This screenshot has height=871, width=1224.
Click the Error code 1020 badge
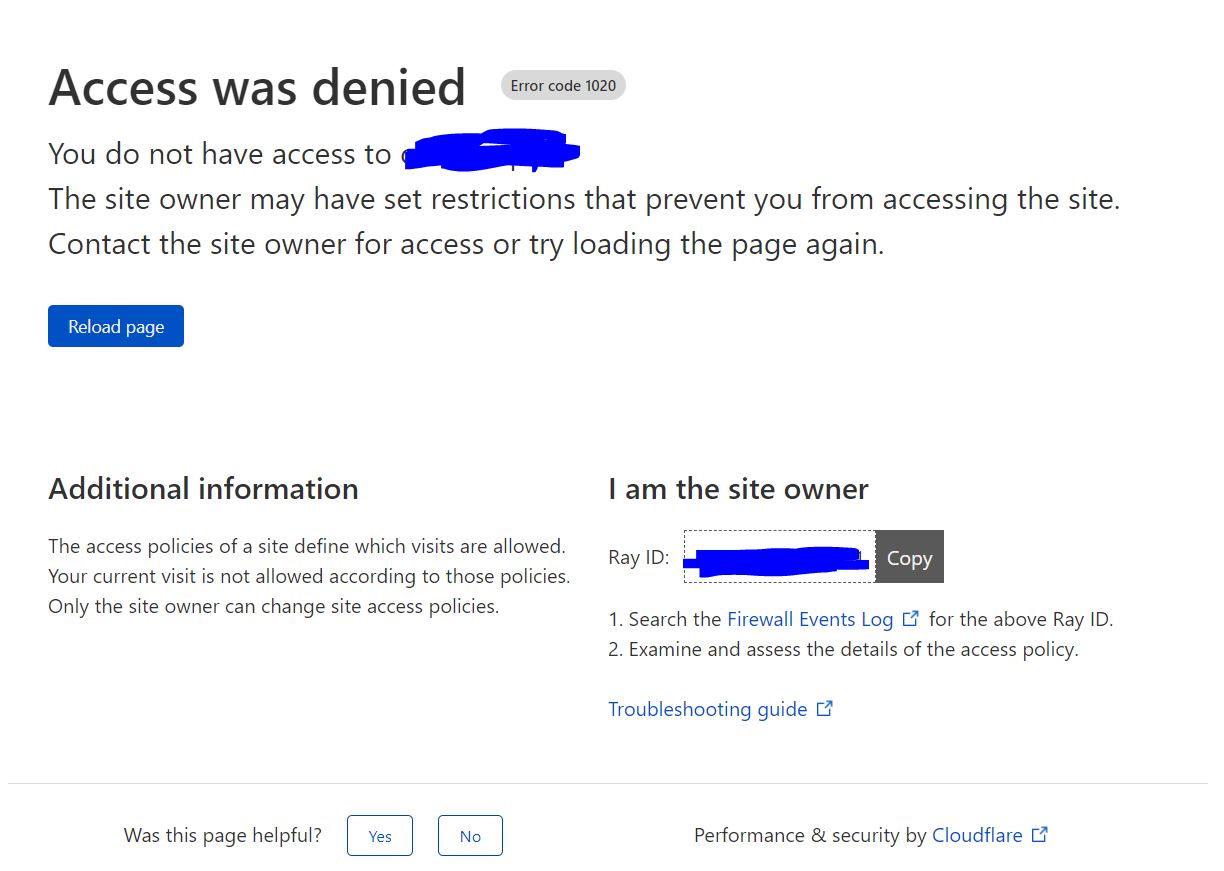tap(563, 86)
